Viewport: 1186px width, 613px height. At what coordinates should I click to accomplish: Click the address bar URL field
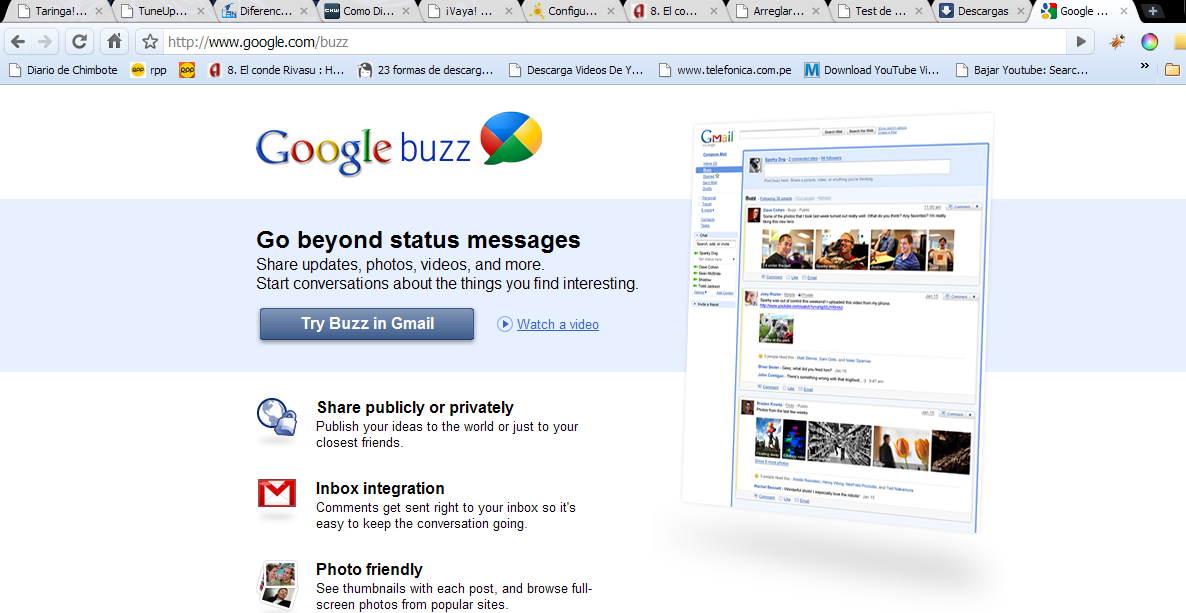[x=614, y=42]
